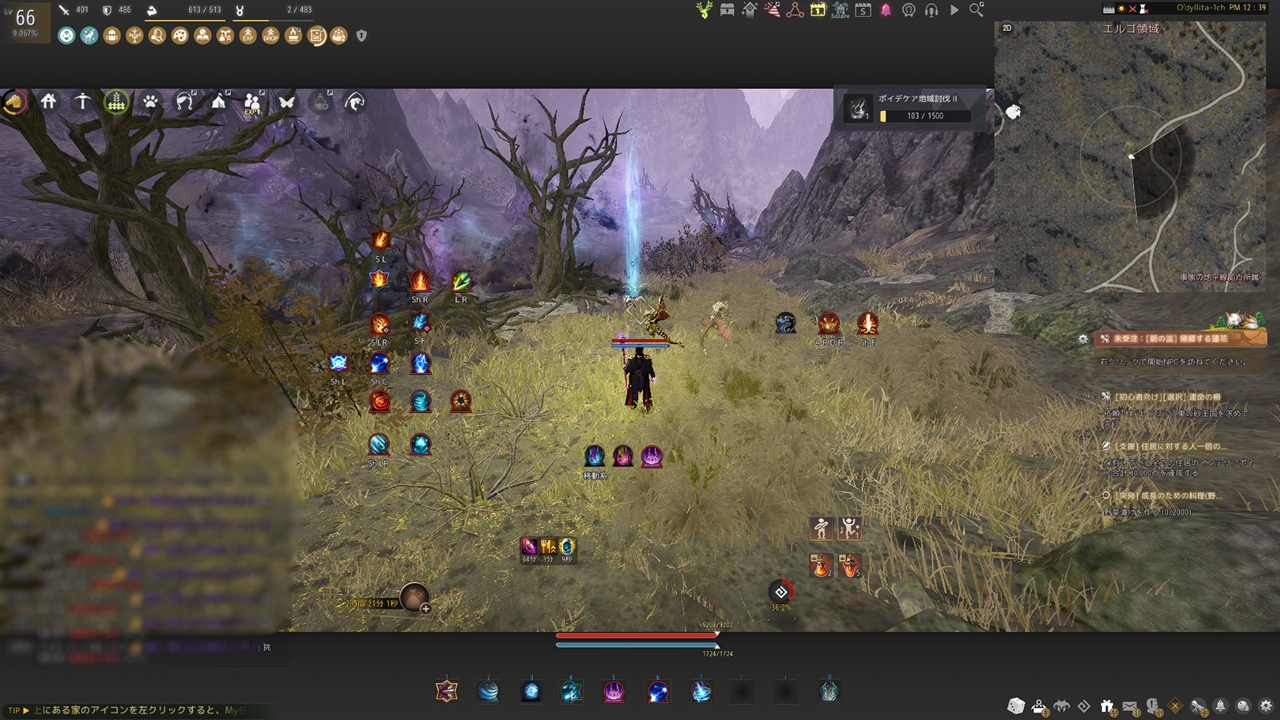The image size is (1280, 720).
Task: Click the red HP bar
Action: click(x=636, y=635)
